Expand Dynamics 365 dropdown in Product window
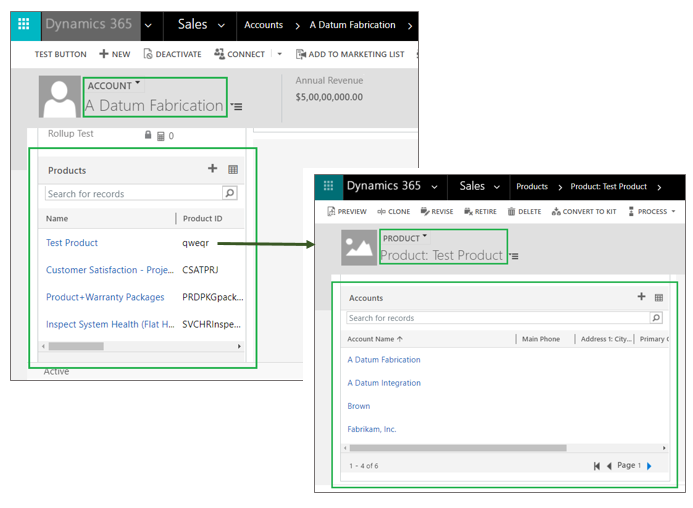693x508 pixels. click(x=434, y=187)
